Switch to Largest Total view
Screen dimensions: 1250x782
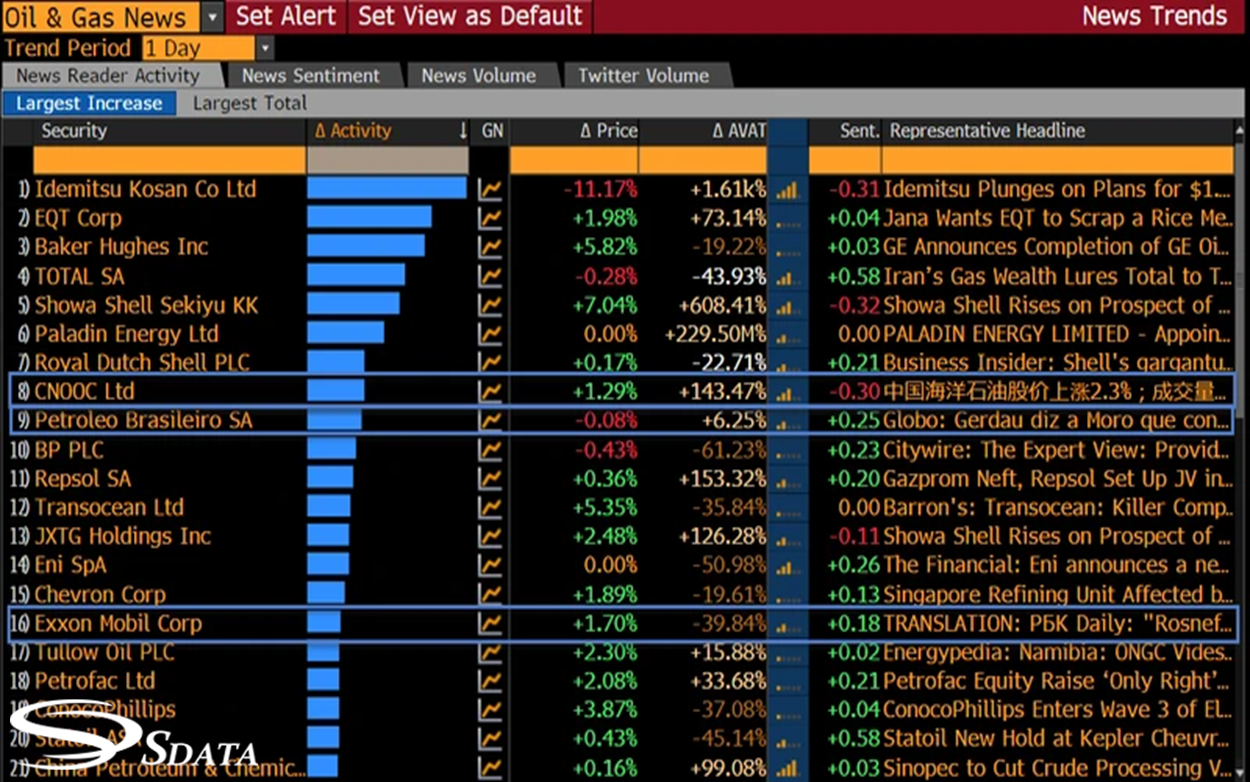tap(250, 103)
